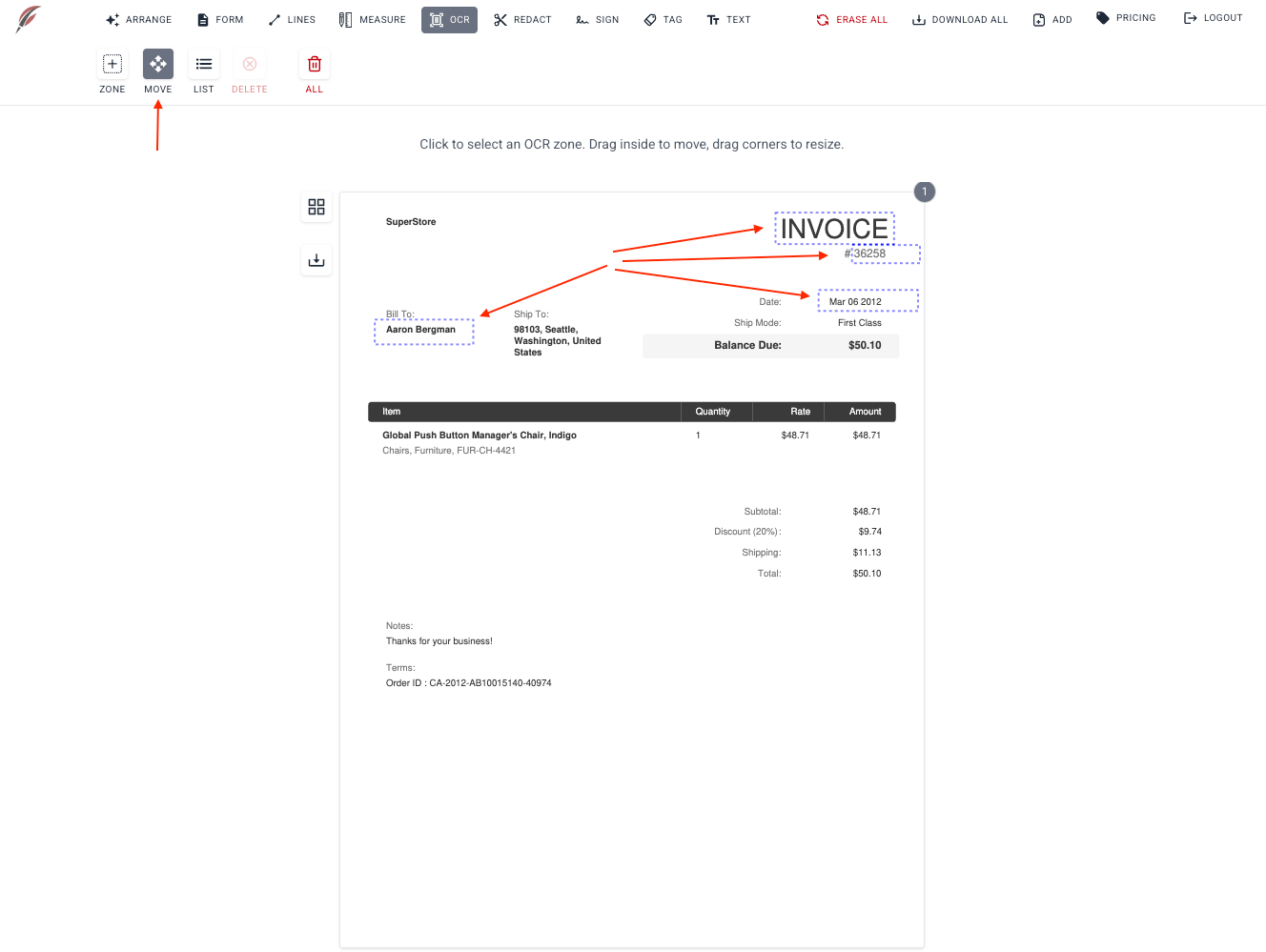Select the Aaron Bergman OCR zone

coord(424,332)
